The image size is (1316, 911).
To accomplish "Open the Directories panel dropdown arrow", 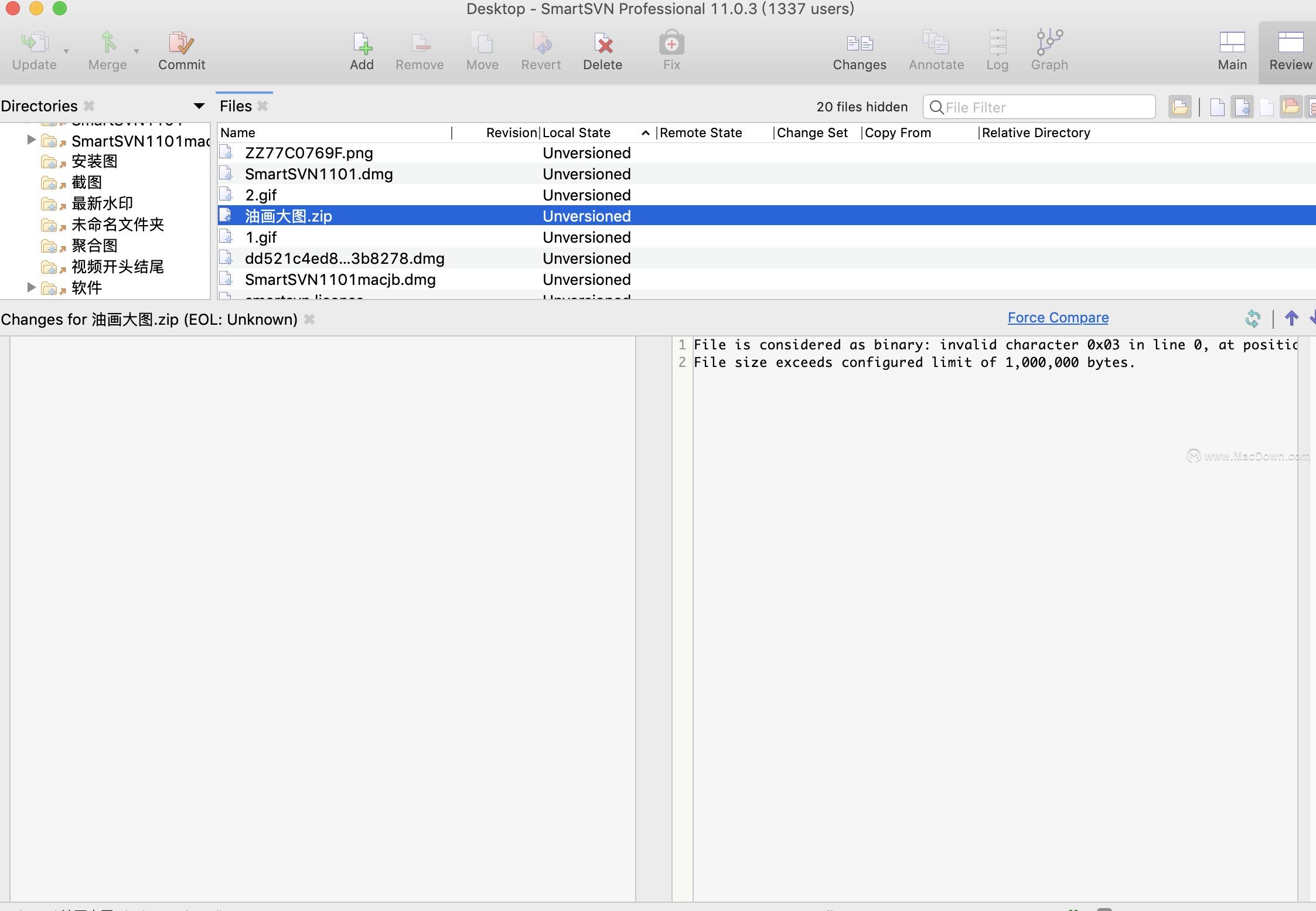I will click(x=199, y=106).
